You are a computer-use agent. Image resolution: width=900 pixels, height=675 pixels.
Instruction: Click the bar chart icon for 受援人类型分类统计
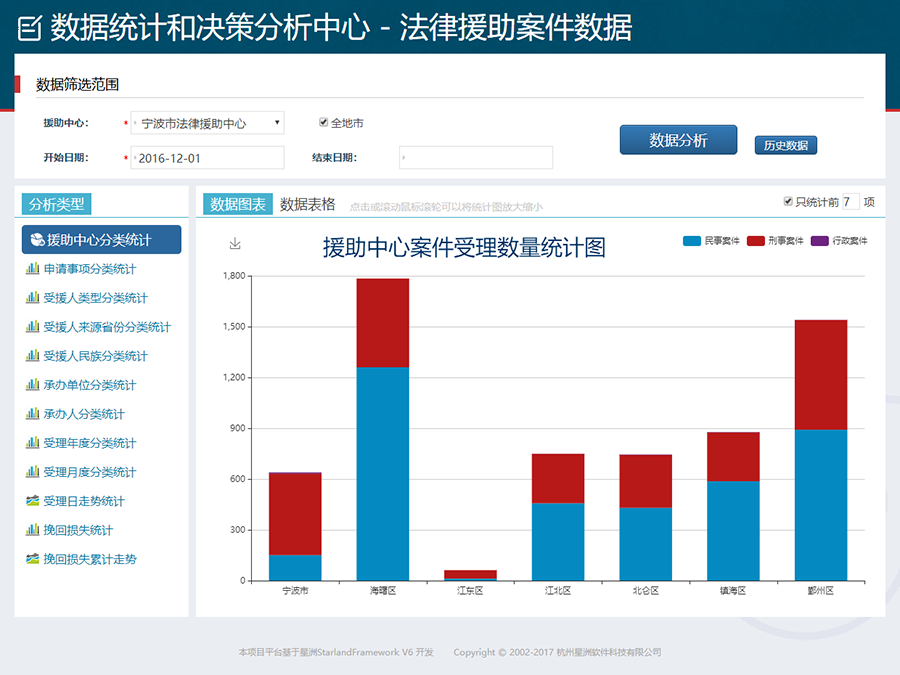pos(33,297)
